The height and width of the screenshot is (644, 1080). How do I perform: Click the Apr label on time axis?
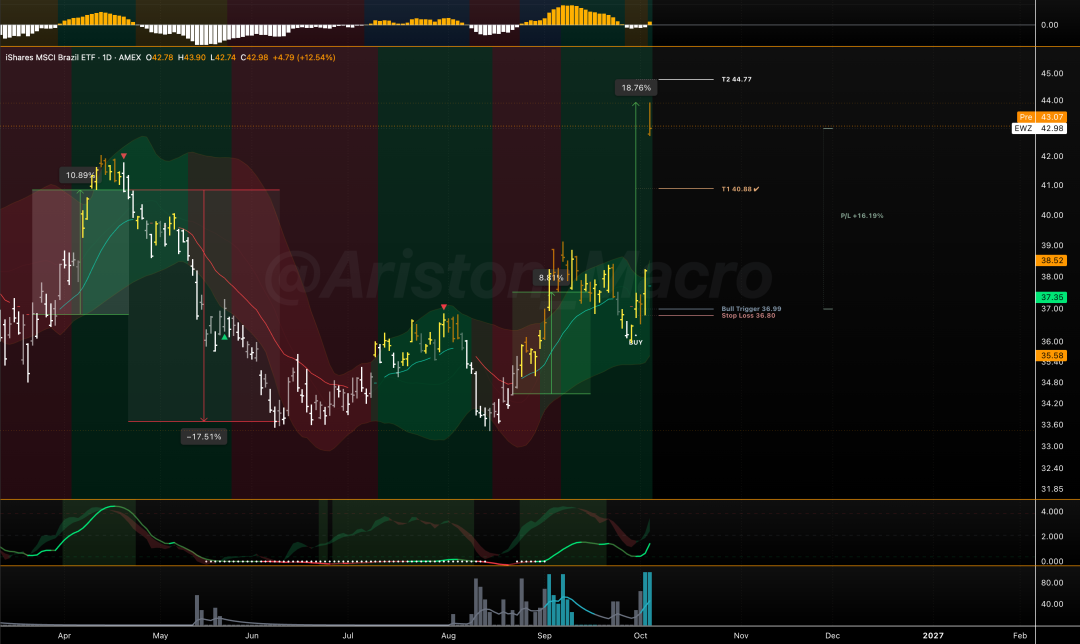click(64, 636)
